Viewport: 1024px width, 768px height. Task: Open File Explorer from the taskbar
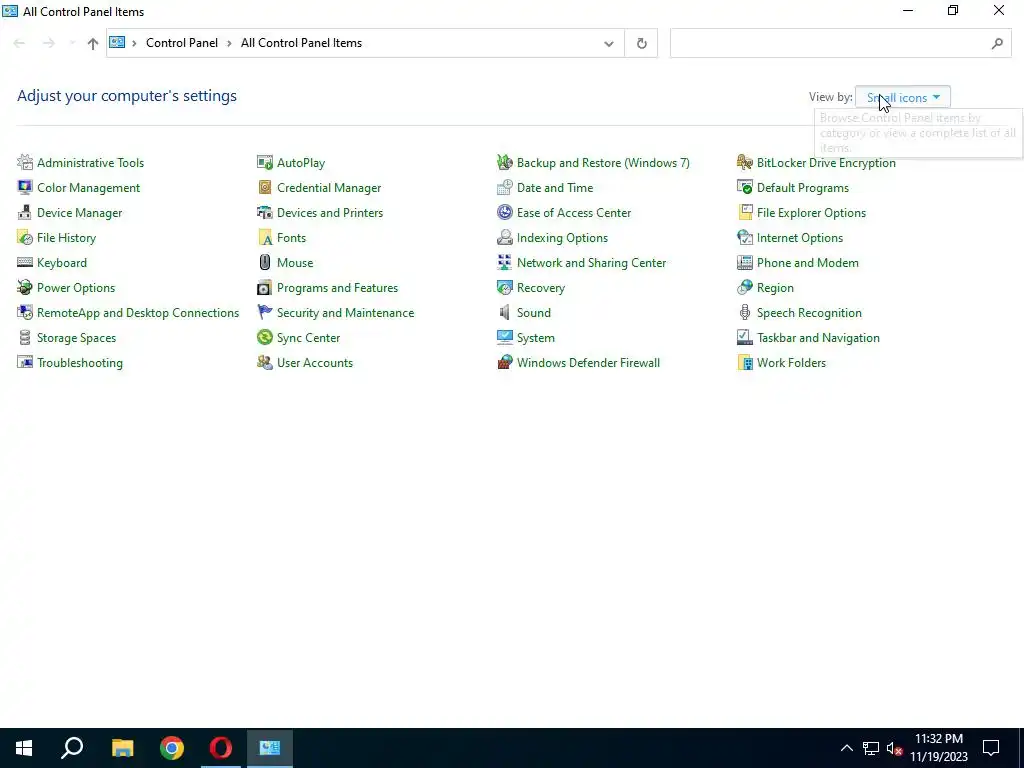[x=122, y=748]
